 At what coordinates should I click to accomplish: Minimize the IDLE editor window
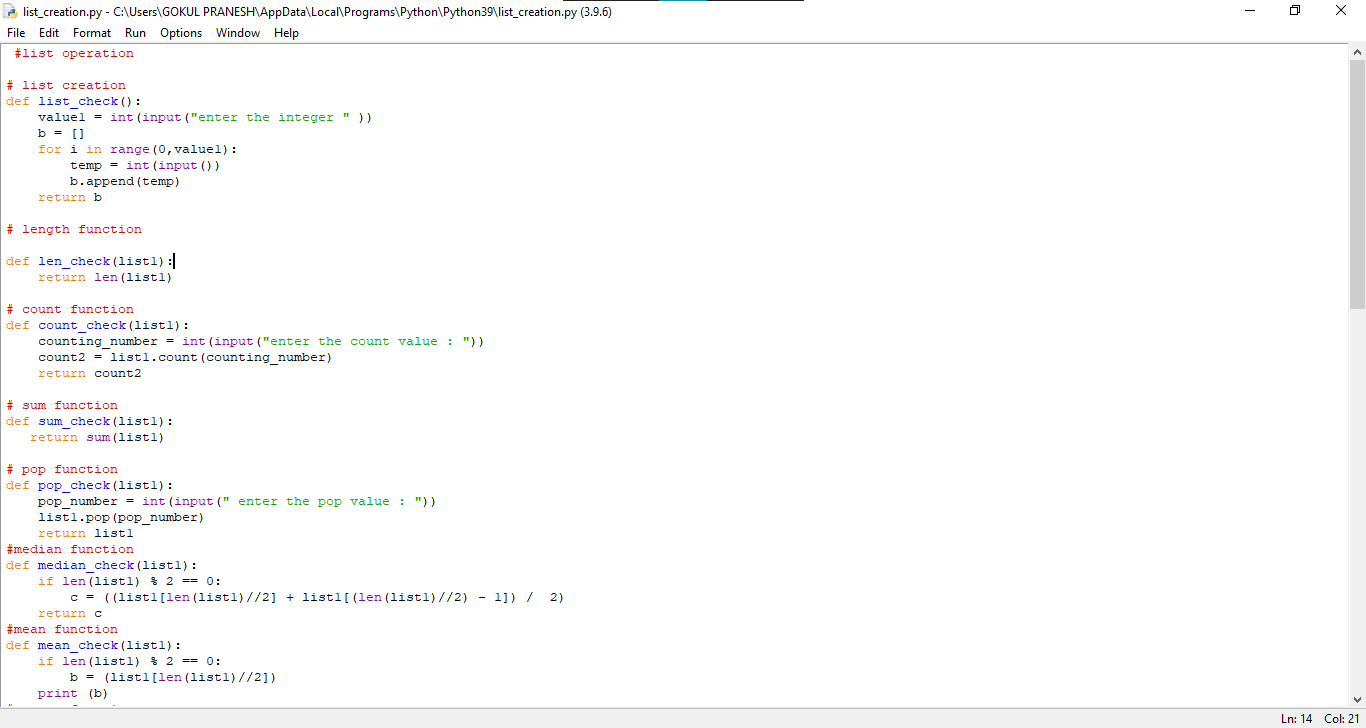click(x=1250, y=11)
